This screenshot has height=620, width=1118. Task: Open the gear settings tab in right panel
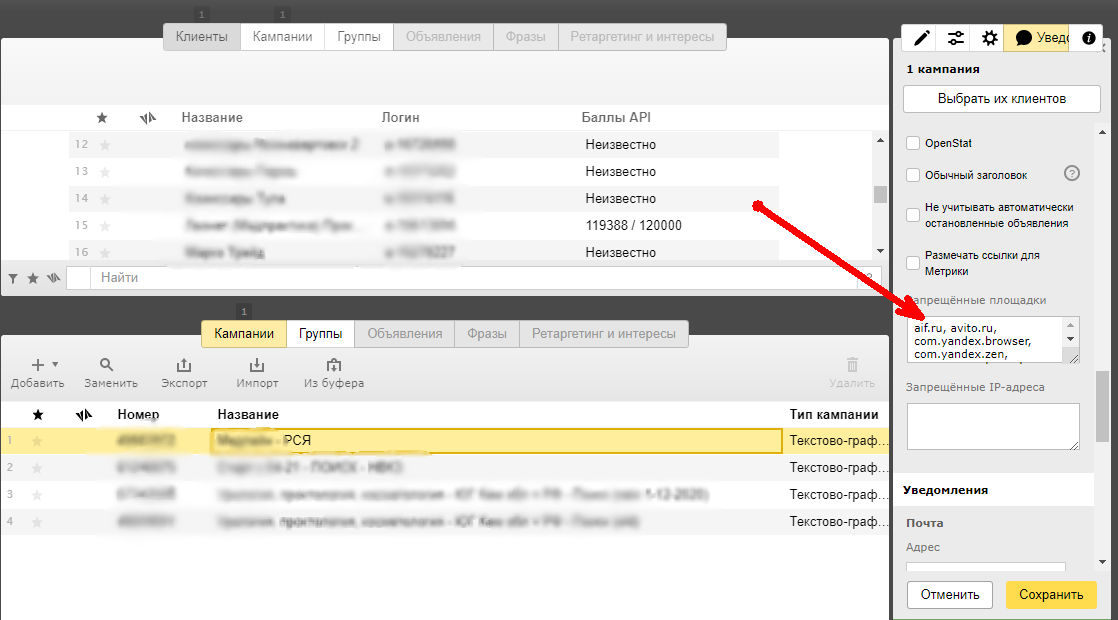coord(989,38)
